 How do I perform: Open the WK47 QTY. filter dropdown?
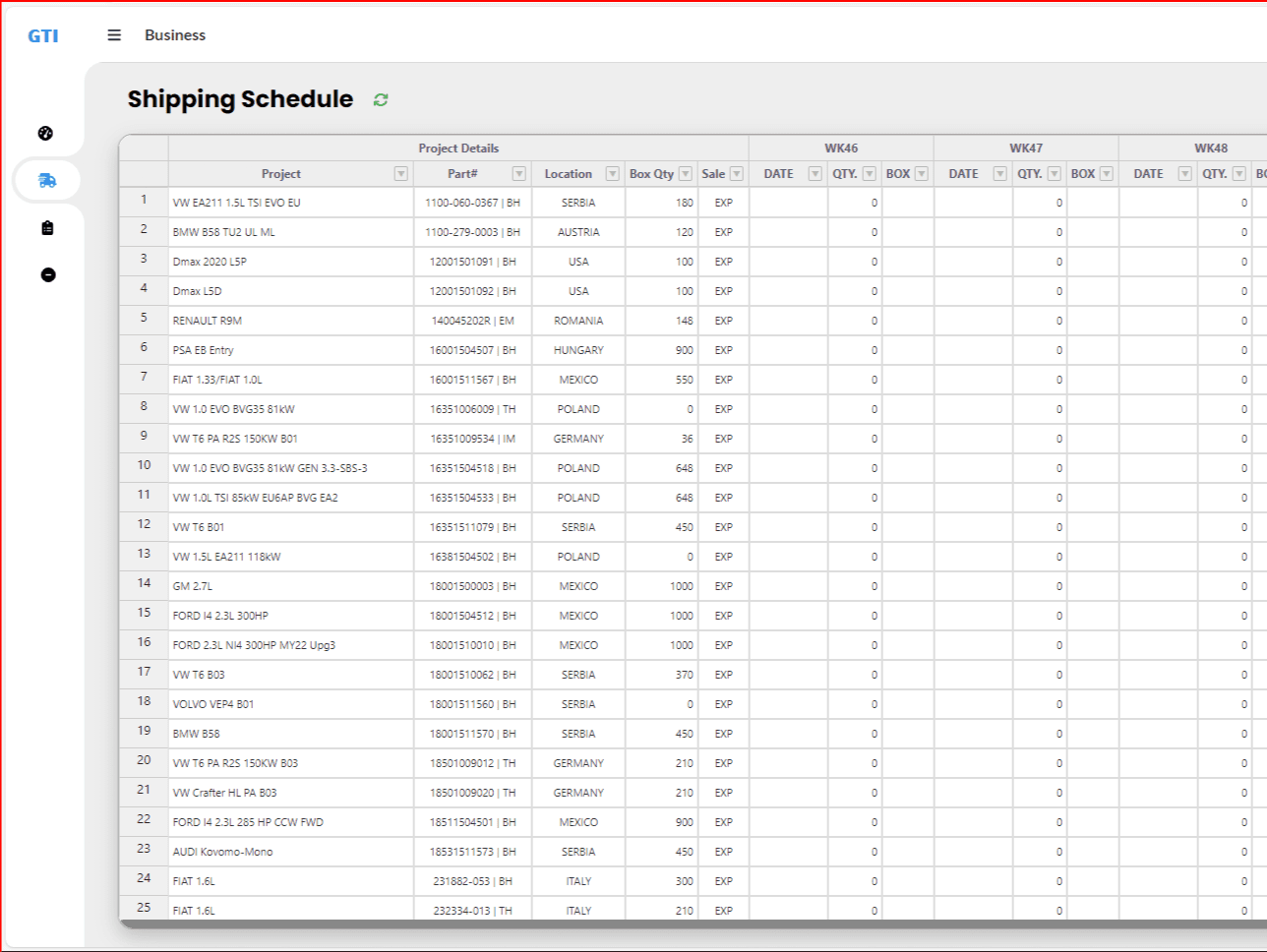(1055, 174)
